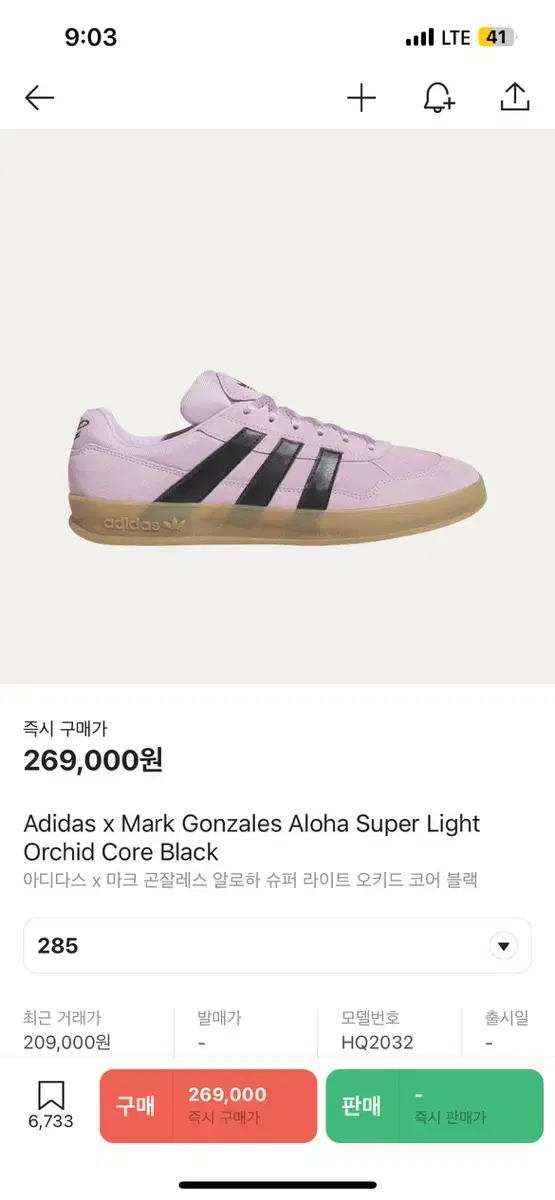The width and height of the screenshot is (555, 1200).
Task: Tap the plus icon in the header
Action: pyautogui.click(x=361, y=97)
